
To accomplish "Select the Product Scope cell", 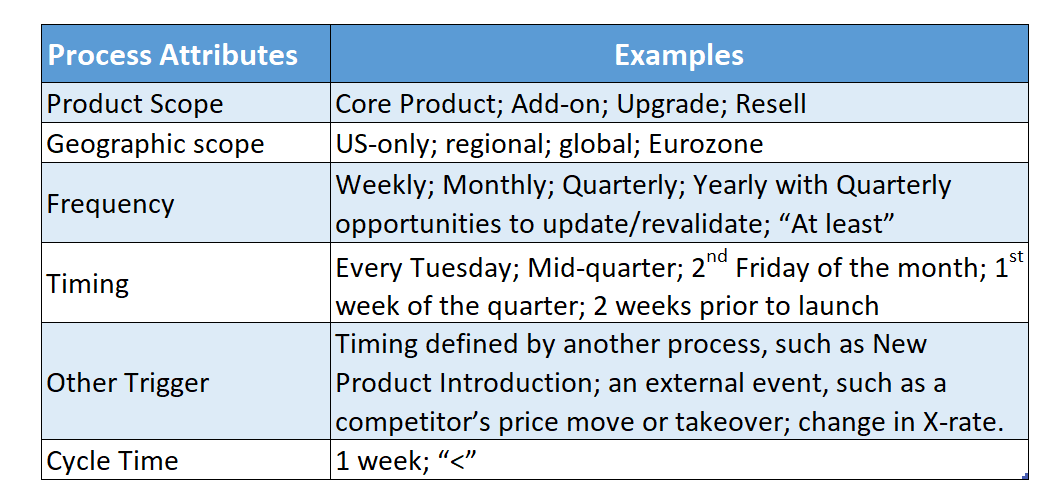I will click(186, 103).
